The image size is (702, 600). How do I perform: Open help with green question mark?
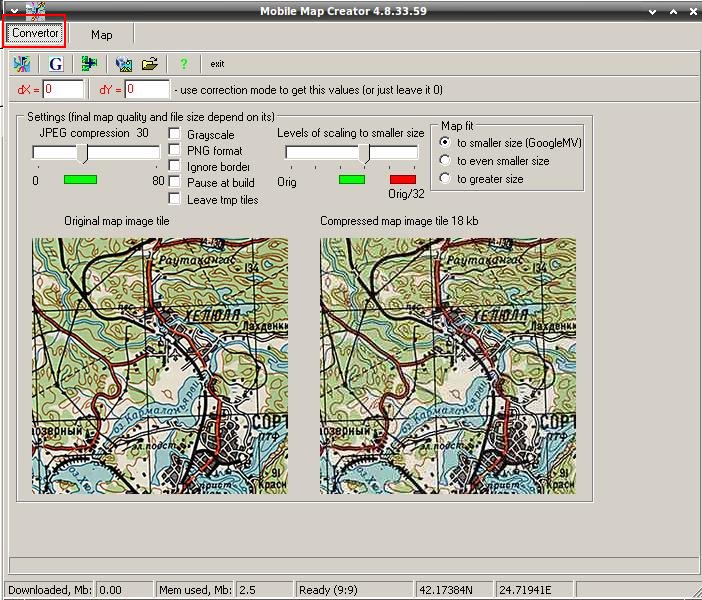coord(184,64)
